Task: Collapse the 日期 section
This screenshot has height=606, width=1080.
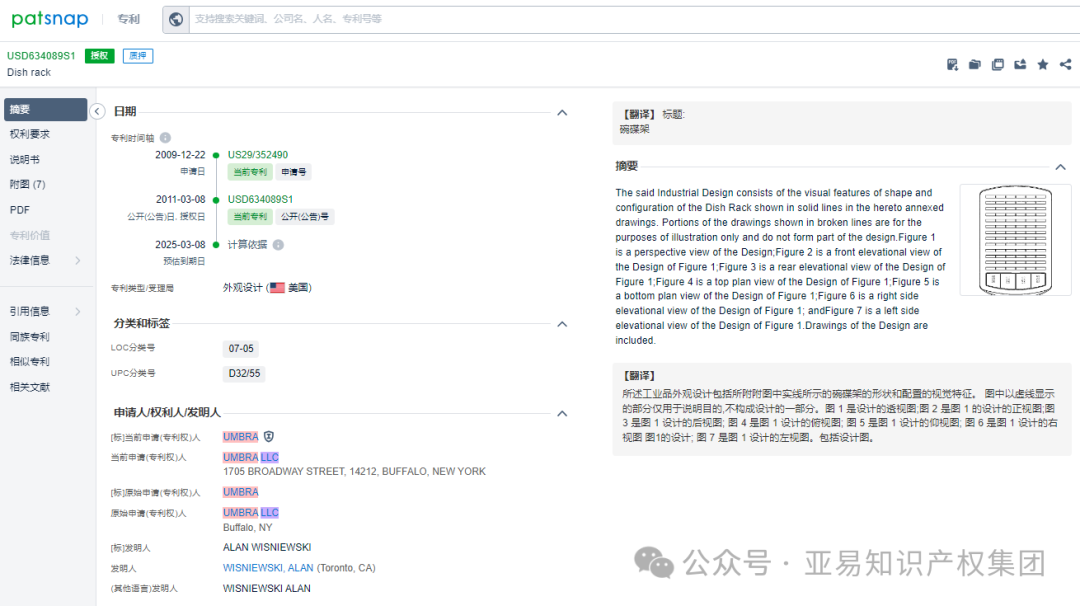Action: [562, 112]
